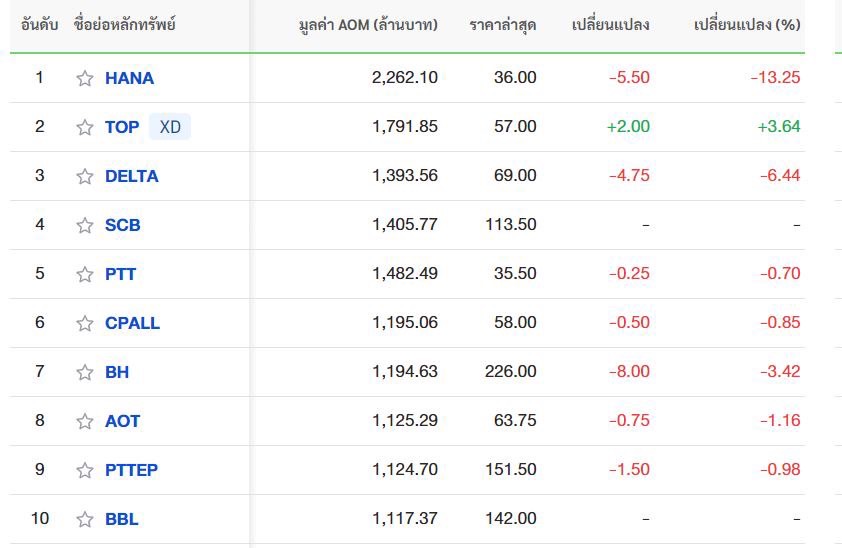Sort by เปลี่ยนแปลง (%) column header
842x548 pixels.
[747, 25]
